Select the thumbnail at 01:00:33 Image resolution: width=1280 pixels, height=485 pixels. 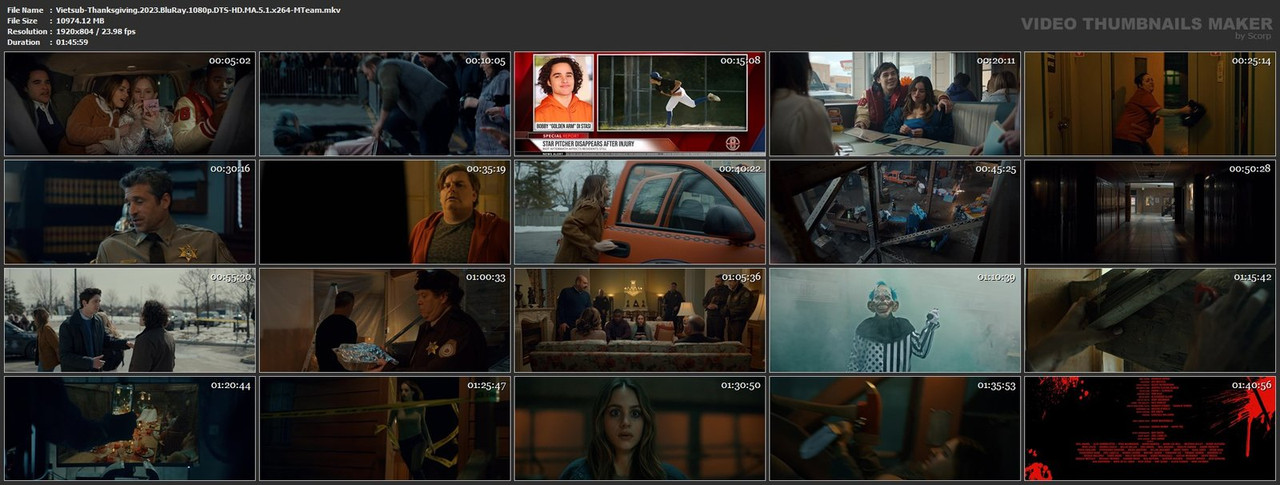coord(385,320)
